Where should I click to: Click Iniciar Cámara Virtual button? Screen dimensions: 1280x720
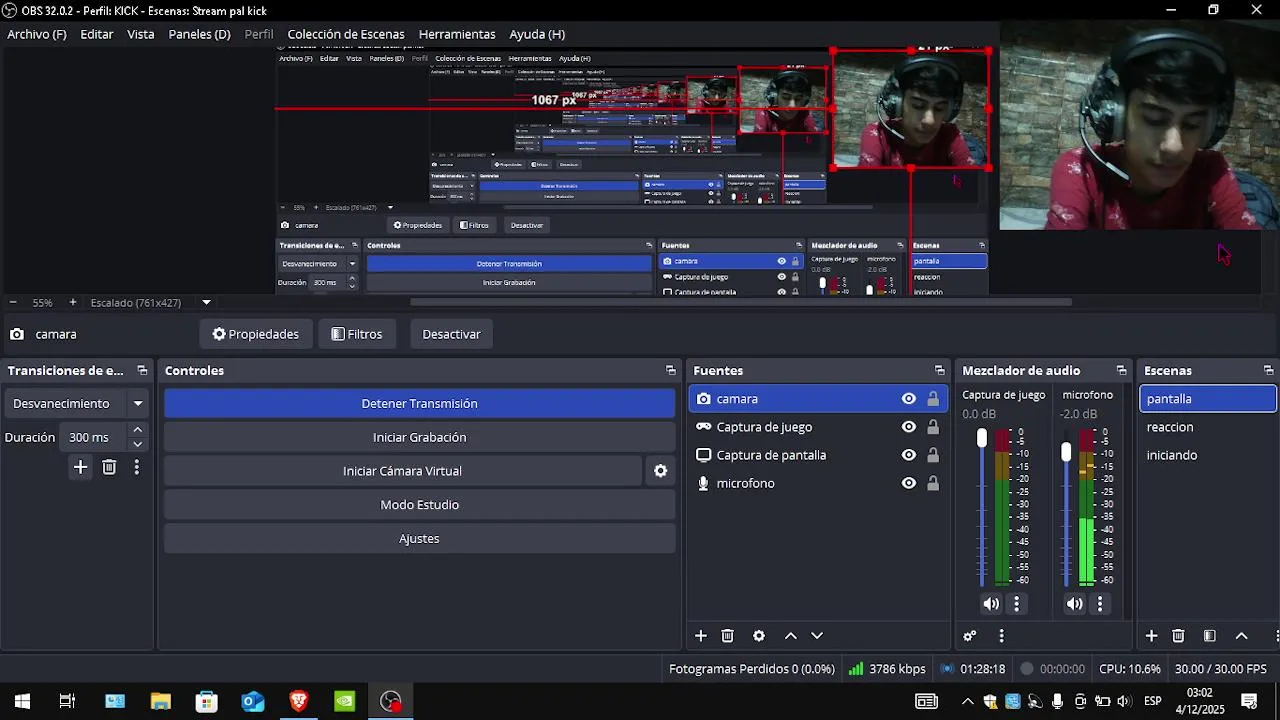pos(402,471)
